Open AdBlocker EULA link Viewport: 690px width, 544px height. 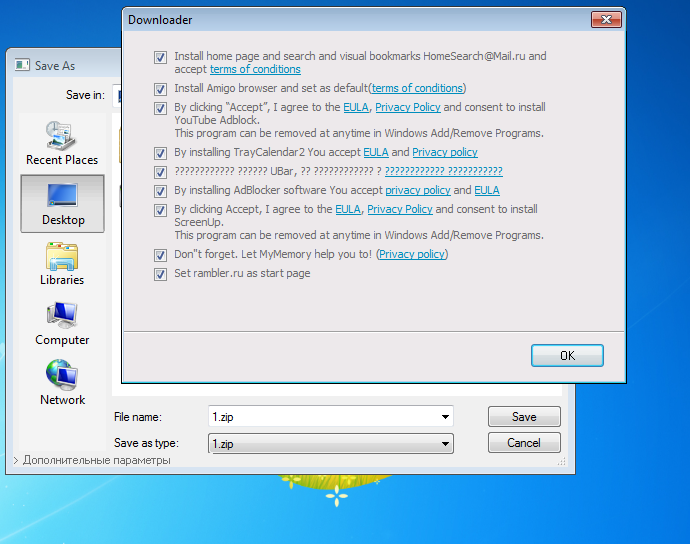(x=487, y=190)
